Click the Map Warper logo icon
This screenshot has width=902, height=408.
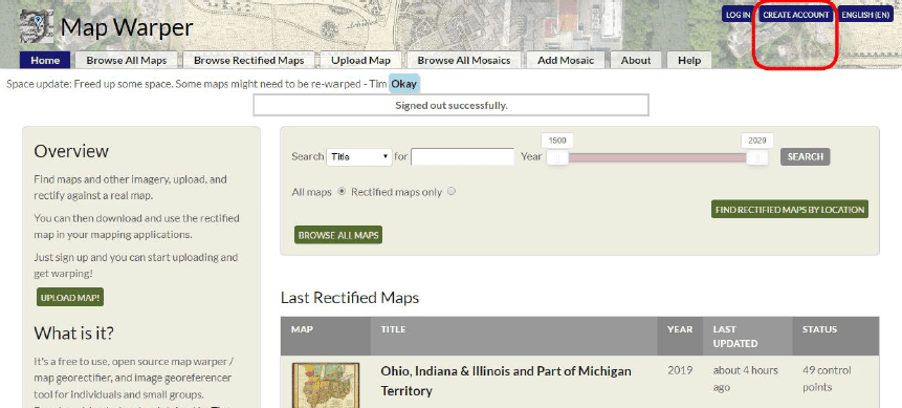pos(36,28)
